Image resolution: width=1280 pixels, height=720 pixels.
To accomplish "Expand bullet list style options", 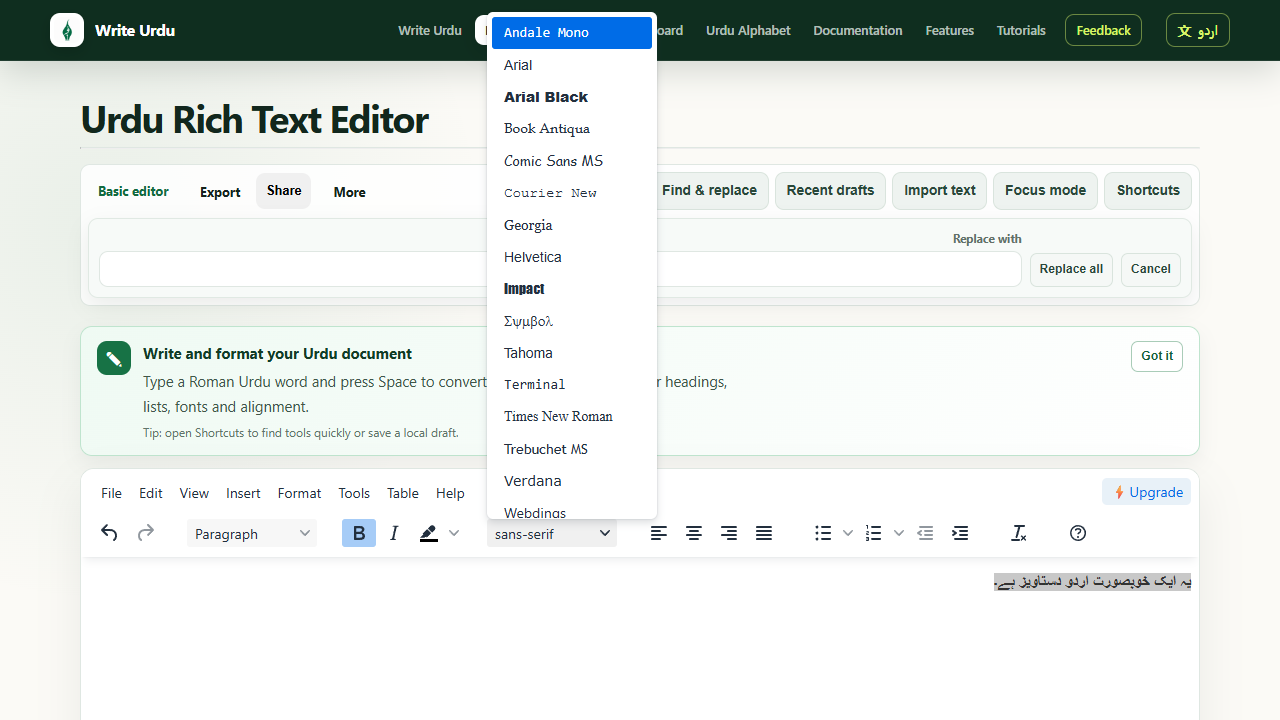I will coord(848,533).
